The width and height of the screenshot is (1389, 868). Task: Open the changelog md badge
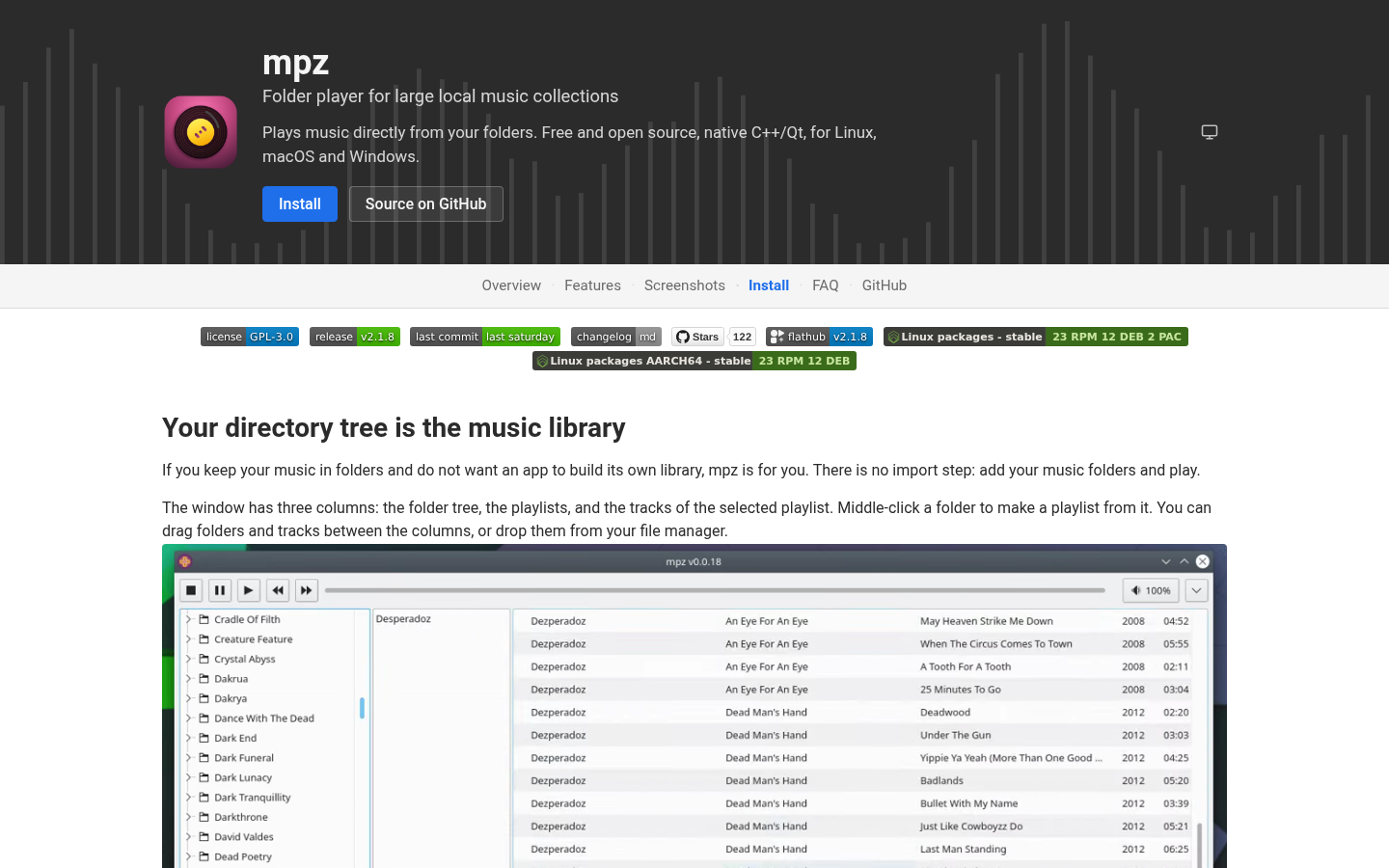tap(616, 337)
